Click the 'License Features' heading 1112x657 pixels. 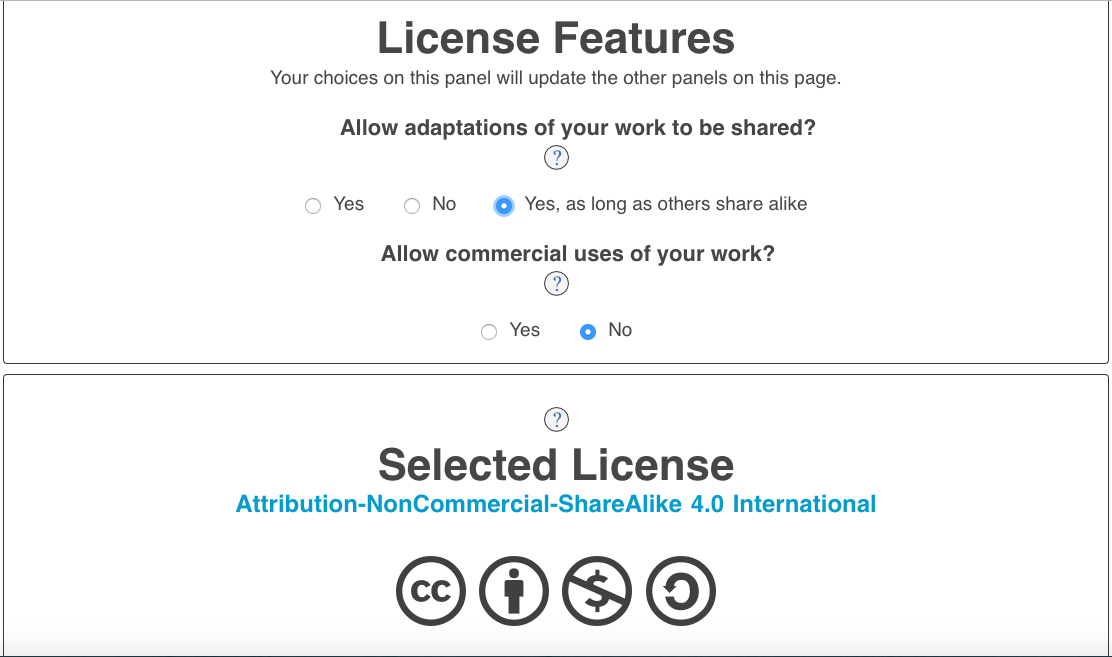pos(556,38)
